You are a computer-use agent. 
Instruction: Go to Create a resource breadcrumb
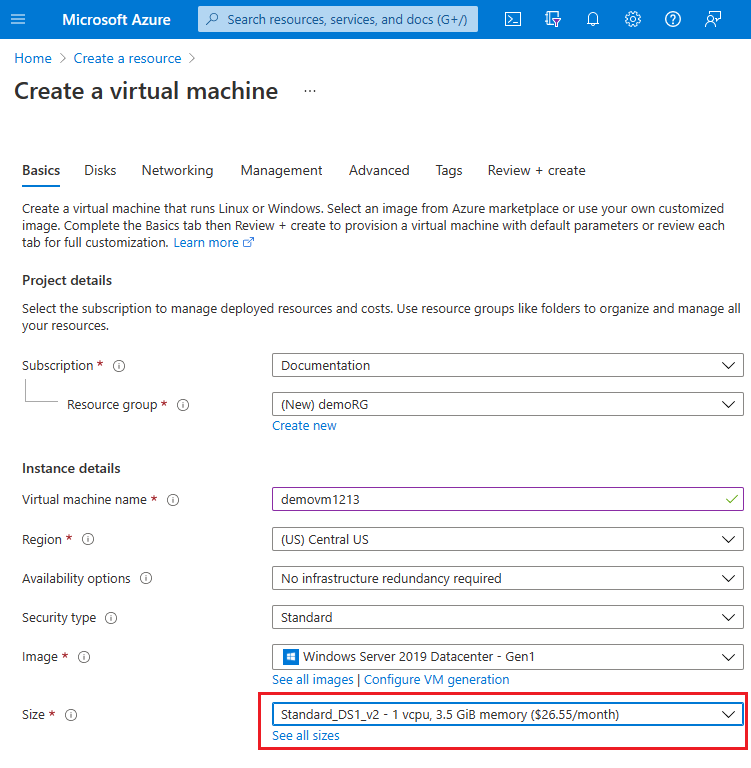coord(127,58)
